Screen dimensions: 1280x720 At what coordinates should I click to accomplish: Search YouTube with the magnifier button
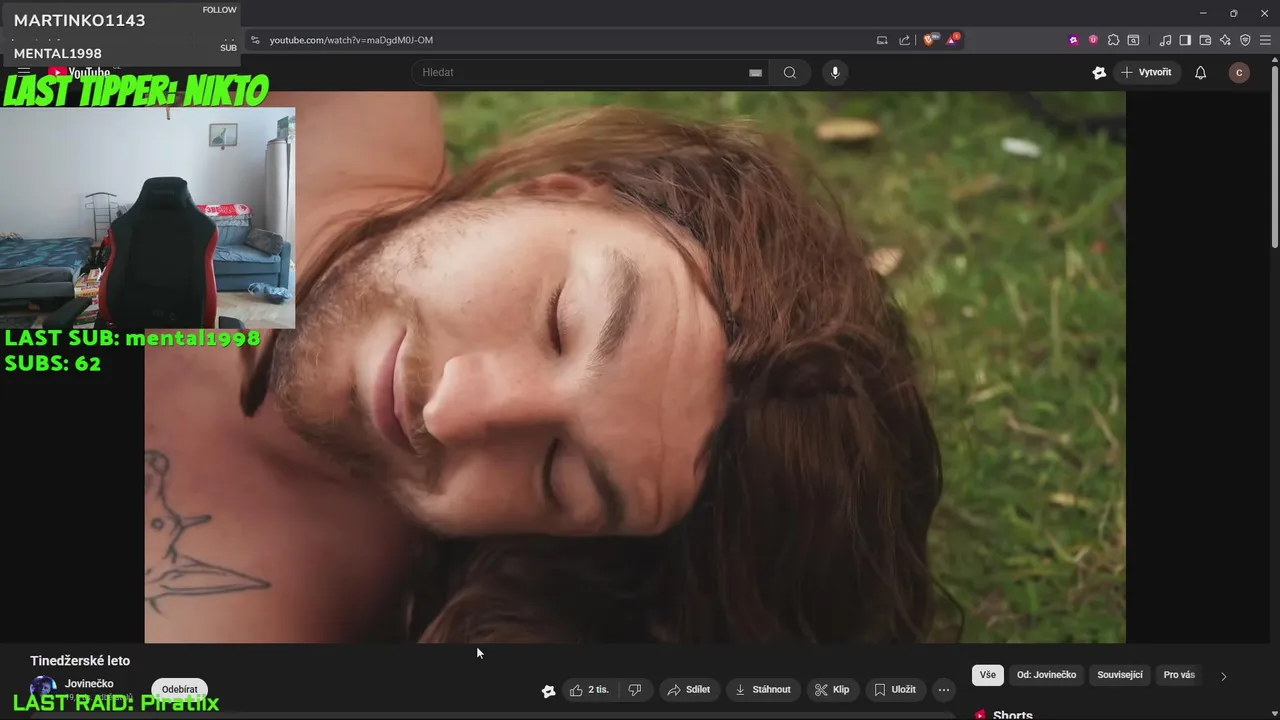(790, 72)
